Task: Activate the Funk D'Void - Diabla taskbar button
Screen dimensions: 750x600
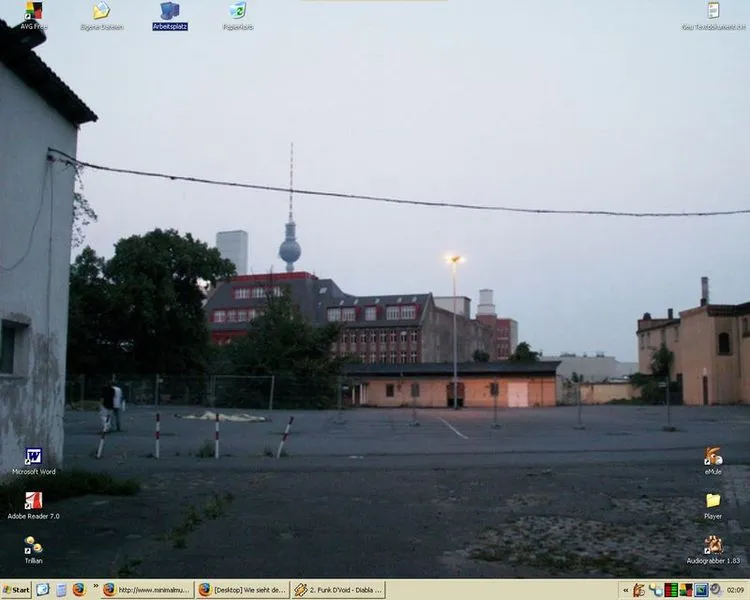Action: [x=338, y=590]
